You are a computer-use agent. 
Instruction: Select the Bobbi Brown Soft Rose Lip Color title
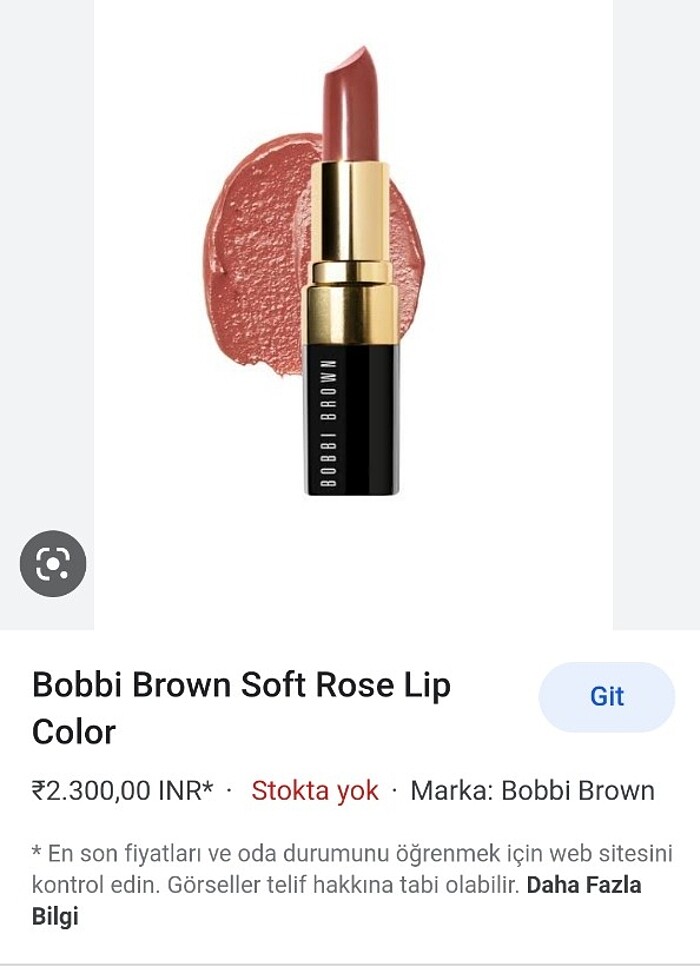point(240,702)
